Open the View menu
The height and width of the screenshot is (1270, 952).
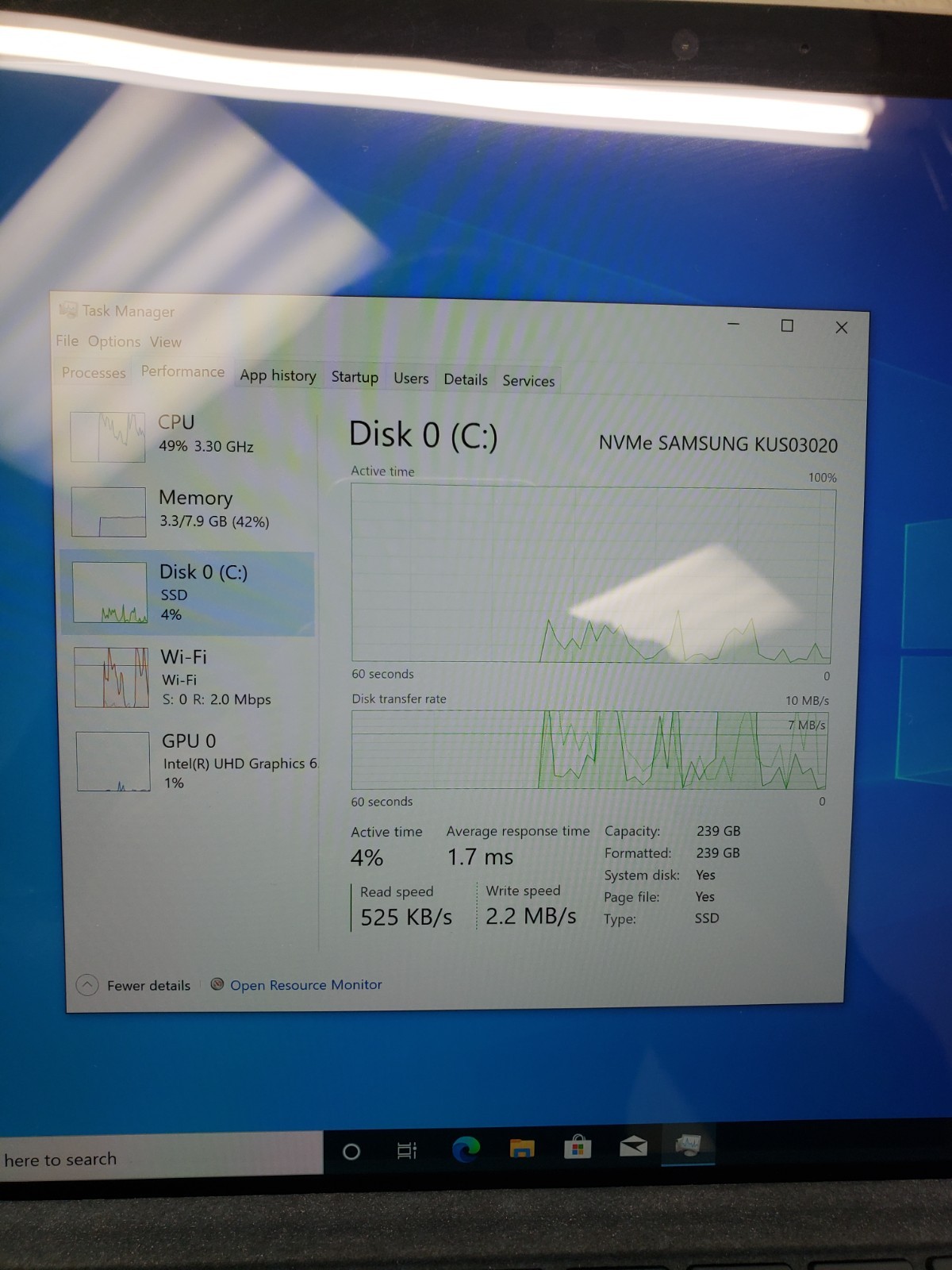(166, 342)
